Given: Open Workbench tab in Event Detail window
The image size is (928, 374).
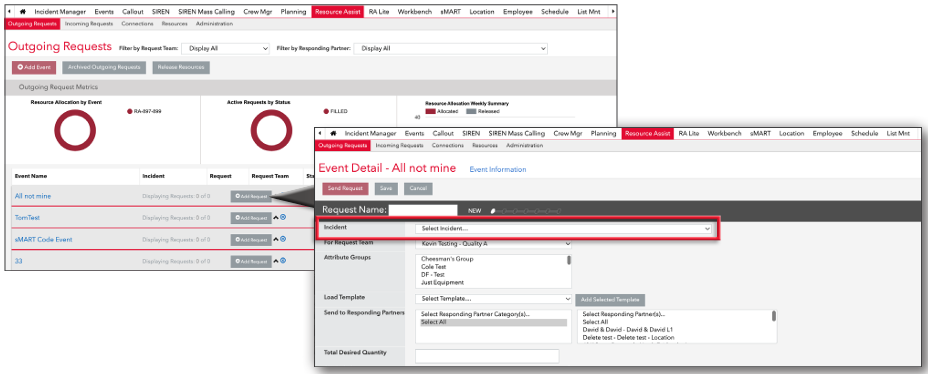Looking at the screenshot, I should coord(724,134).
